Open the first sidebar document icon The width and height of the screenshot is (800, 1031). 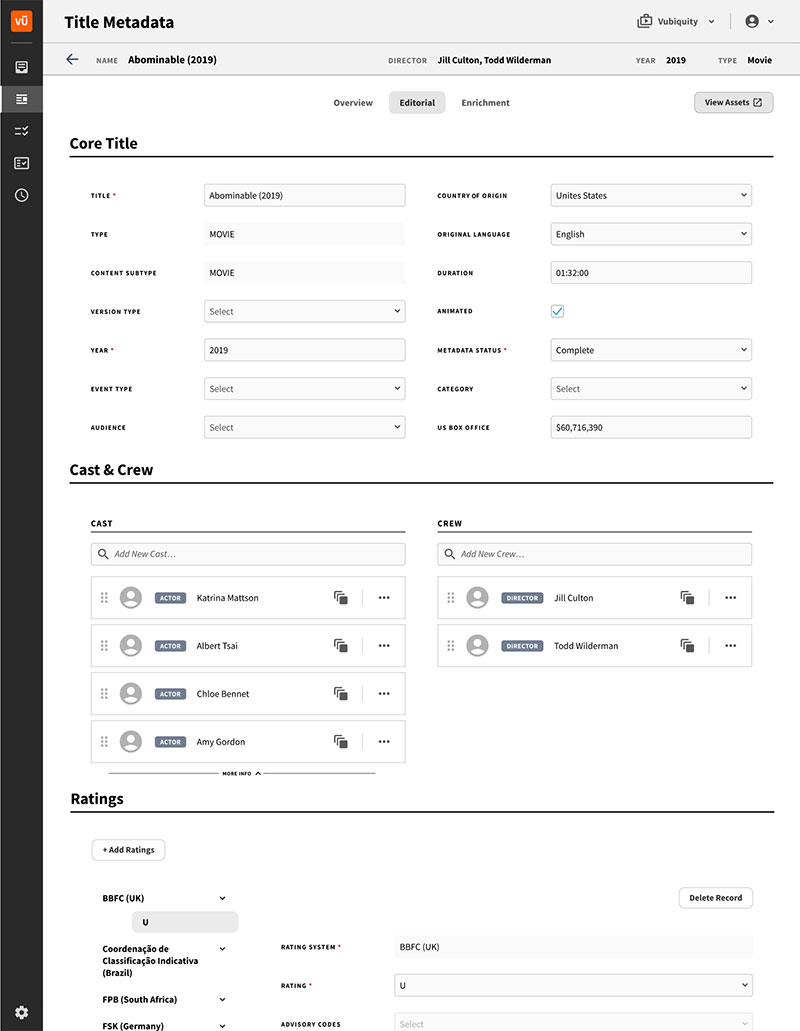coord(22,67)
